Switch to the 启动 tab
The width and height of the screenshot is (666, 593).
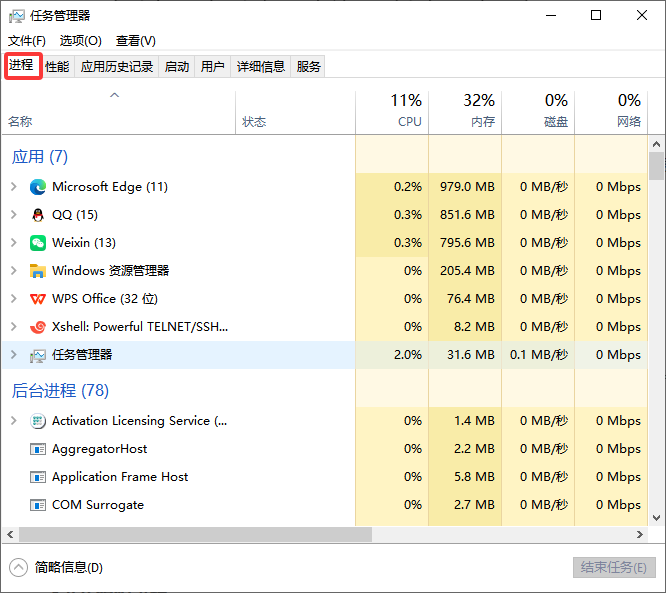point(177,67)
